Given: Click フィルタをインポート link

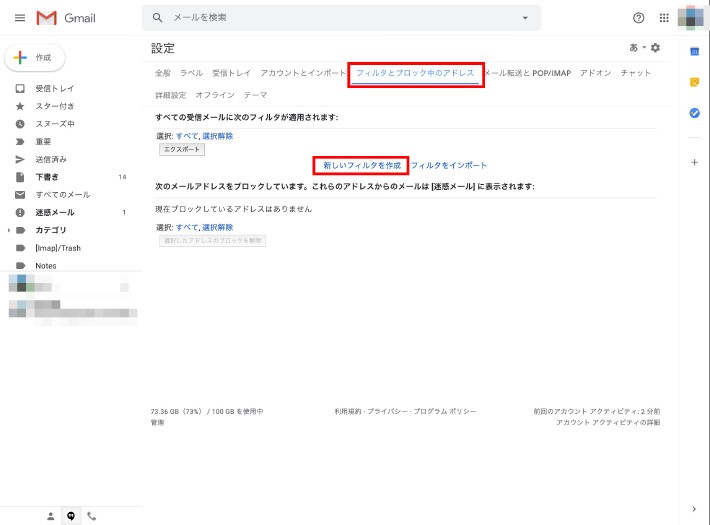Looking at the screenshot, I should 448,165.
